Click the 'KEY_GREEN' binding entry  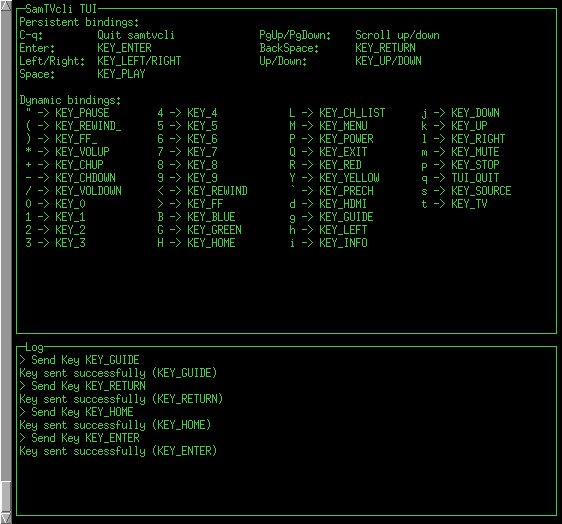[x=214, y=230]
